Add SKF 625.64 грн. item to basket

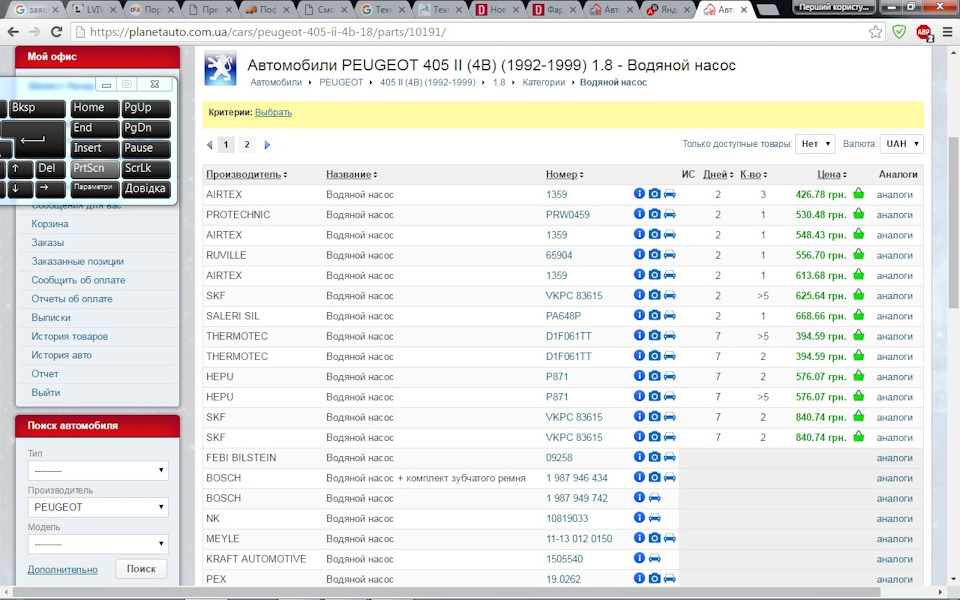pos(858,294)
